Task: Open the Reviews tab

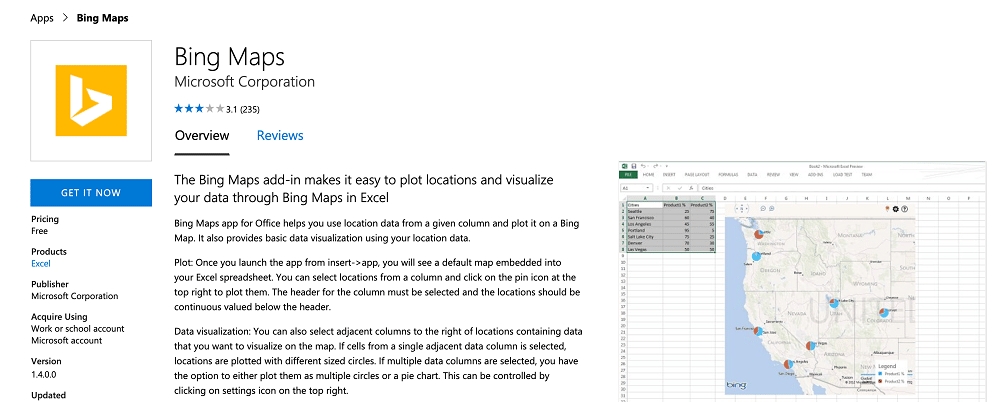Action: point(280,135)
